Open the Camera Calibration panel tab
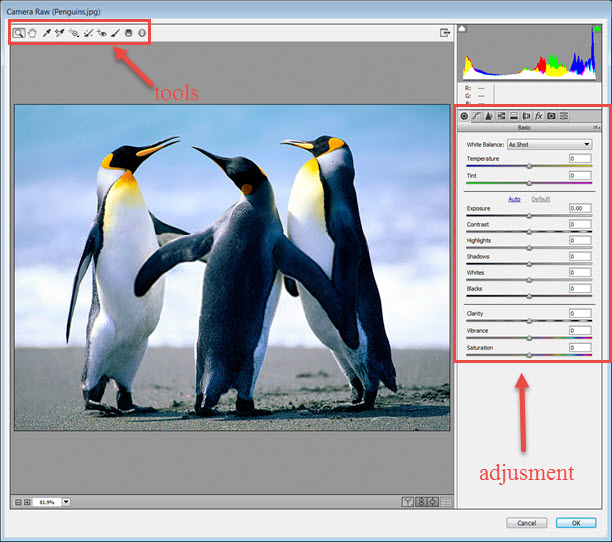 point(551,116)
